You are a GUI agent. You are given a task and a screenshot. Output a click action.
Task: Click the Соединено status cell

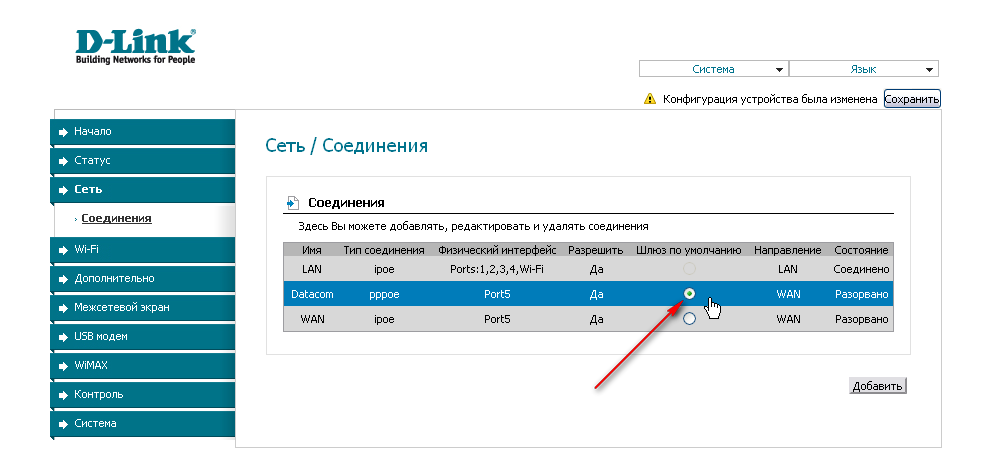[x=861, y=269]
